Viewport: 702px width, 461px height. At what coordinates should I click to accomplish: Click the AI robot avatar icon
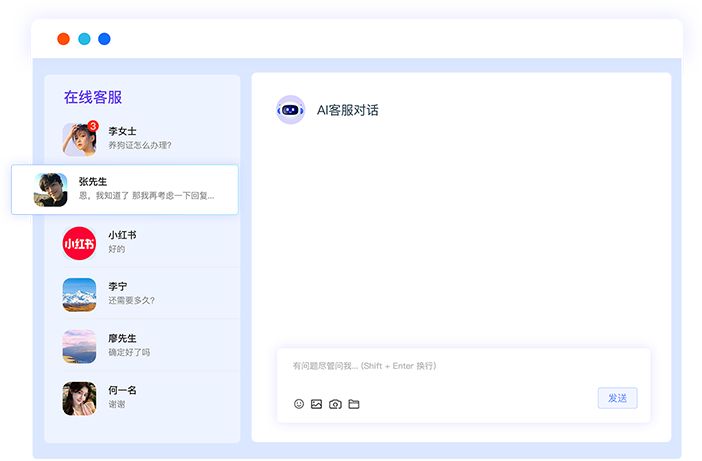pyautogui.click(x=290, y=110)
